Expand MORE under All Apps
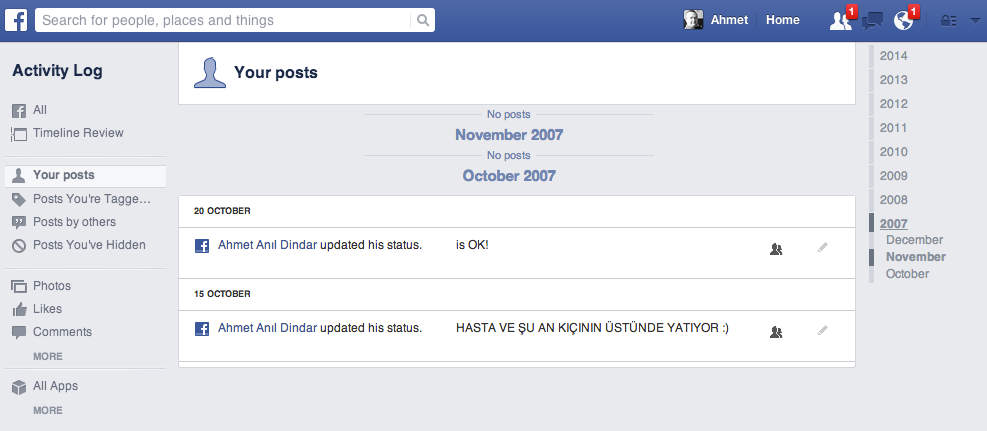This screenshot has width=987, height=431. click(x=48, y=410)
